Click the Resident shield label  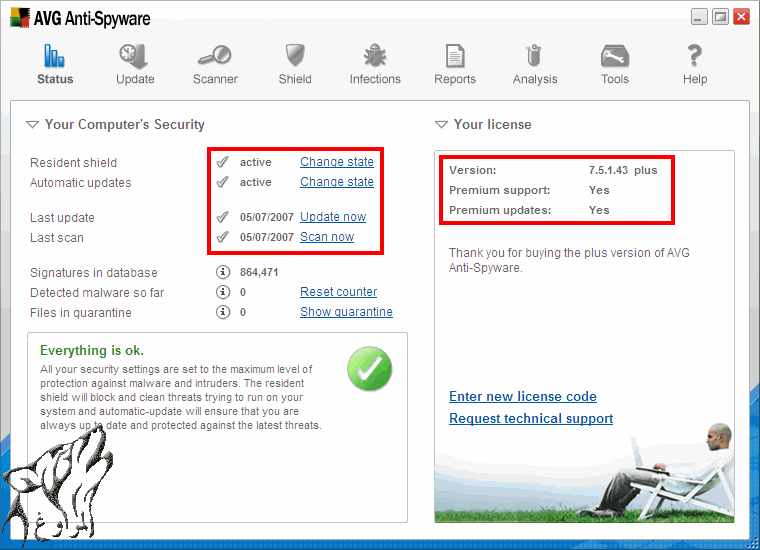coord(73,162)
